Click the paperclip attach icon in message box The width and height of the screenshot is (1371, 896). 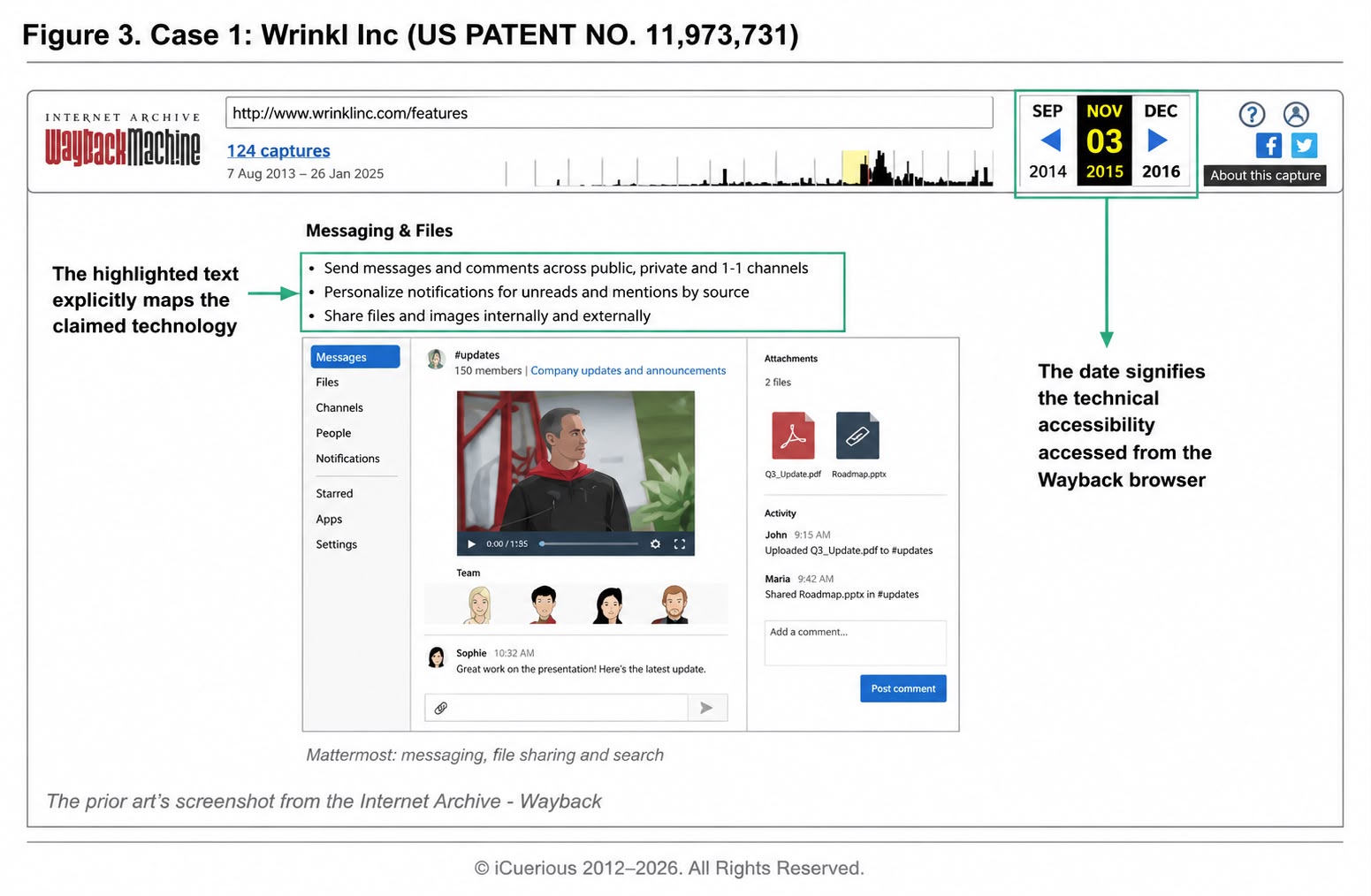tap(441, 708)
